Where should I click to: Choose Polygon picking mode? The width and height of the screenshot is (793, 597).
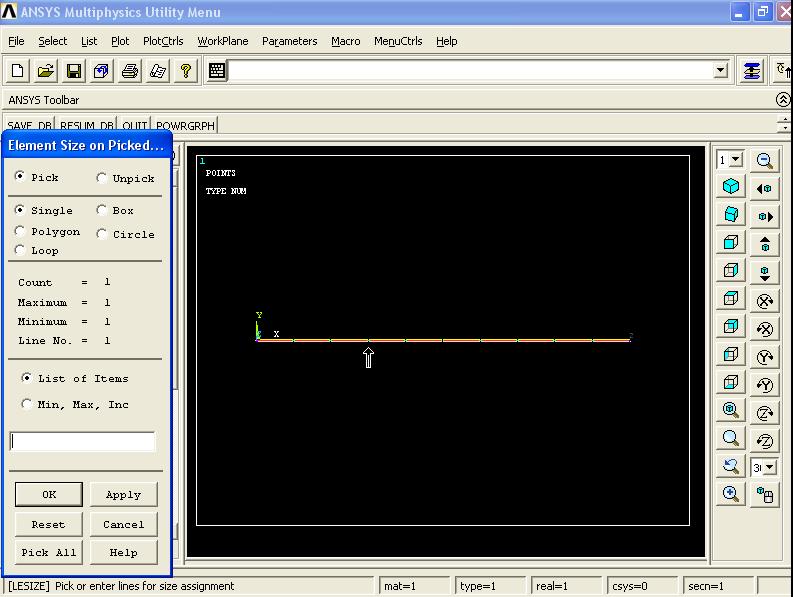(20, 231)
